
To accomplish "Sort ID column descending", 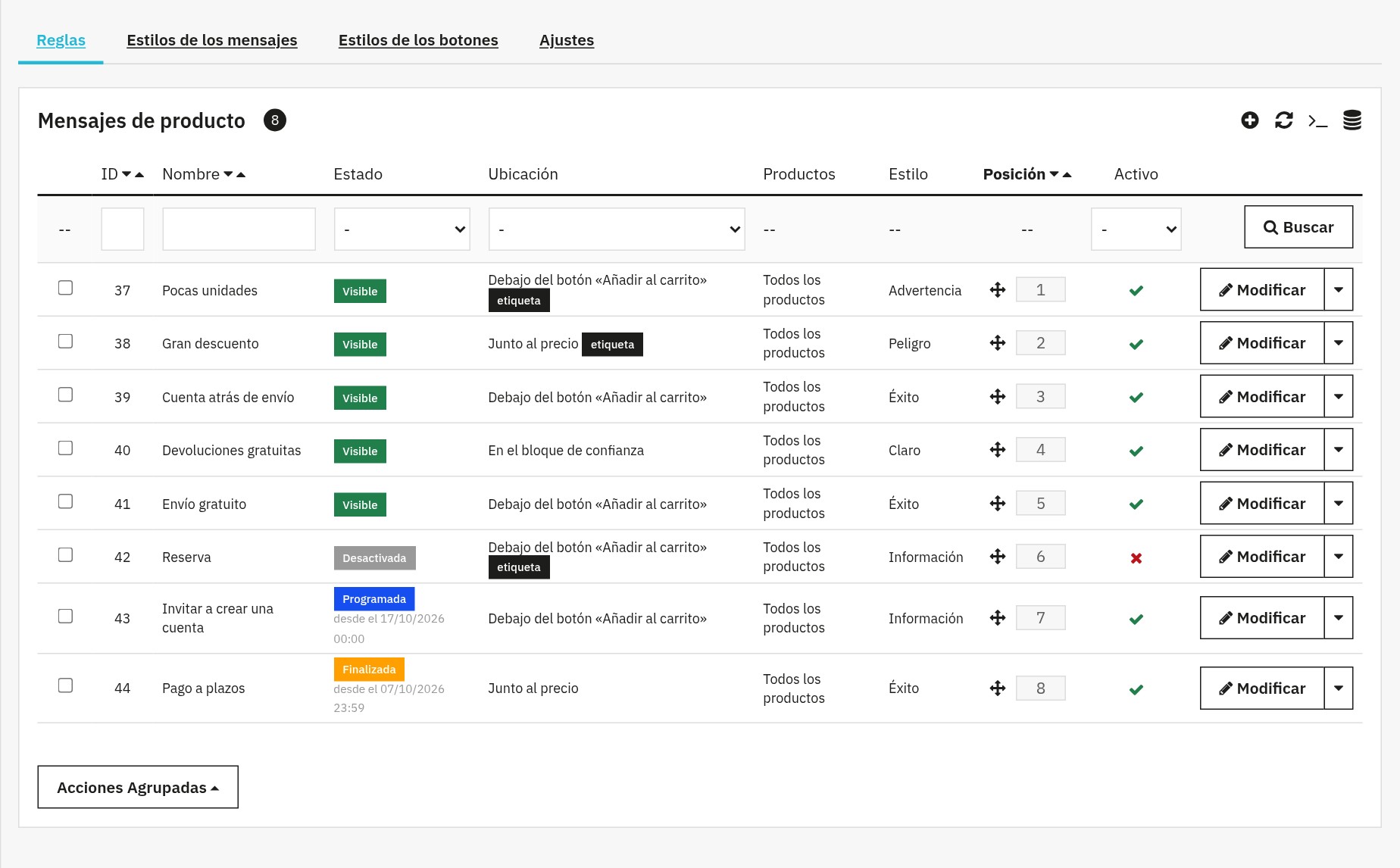I will 127,174.
